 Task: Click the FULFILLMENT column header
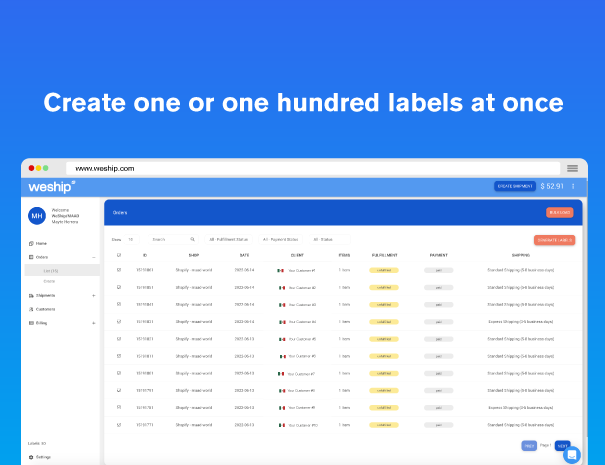(x=385, y=255)
